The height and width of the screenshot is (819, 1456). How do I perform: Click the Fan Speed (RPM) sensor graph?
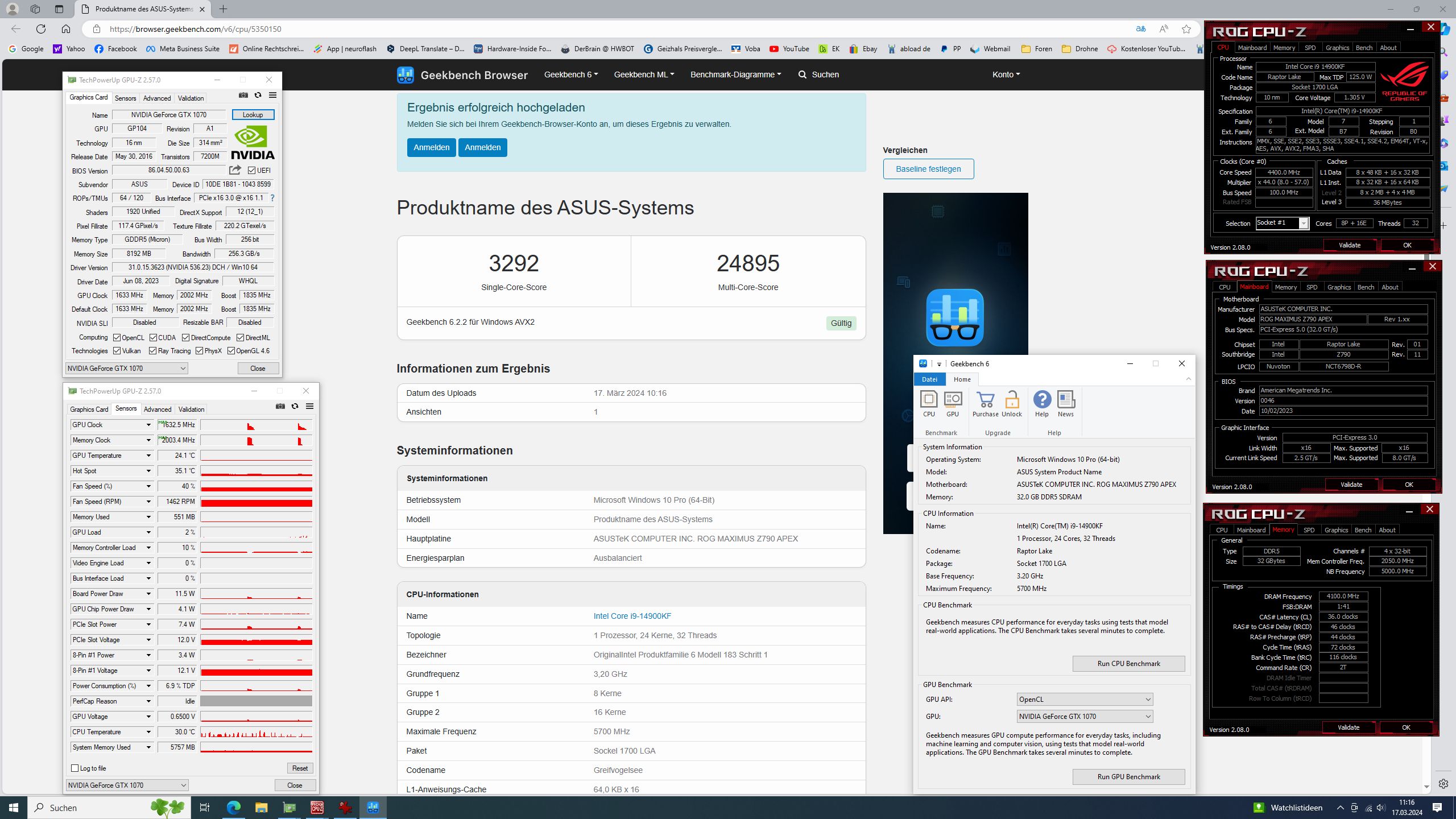click(256, 502)
